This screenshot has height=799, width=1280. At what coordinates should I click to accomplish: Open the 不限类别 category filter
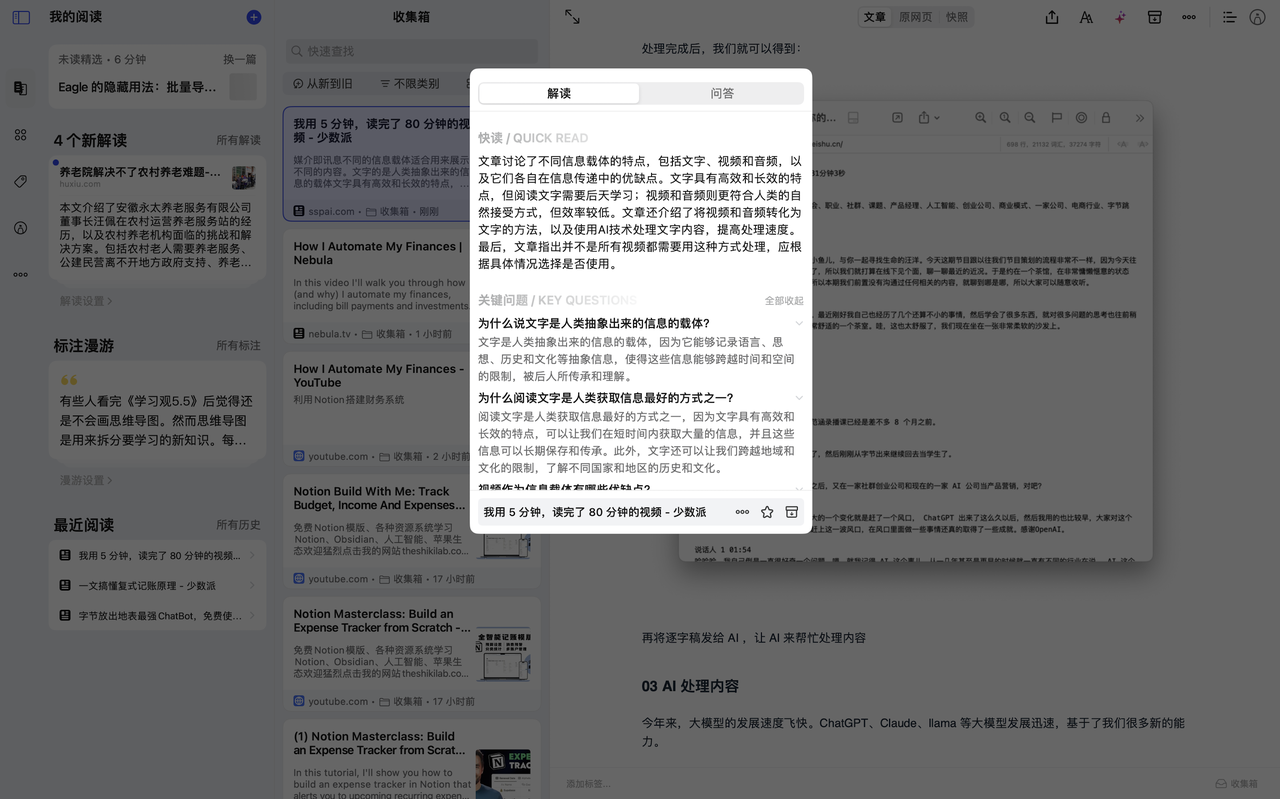point(410,84)
